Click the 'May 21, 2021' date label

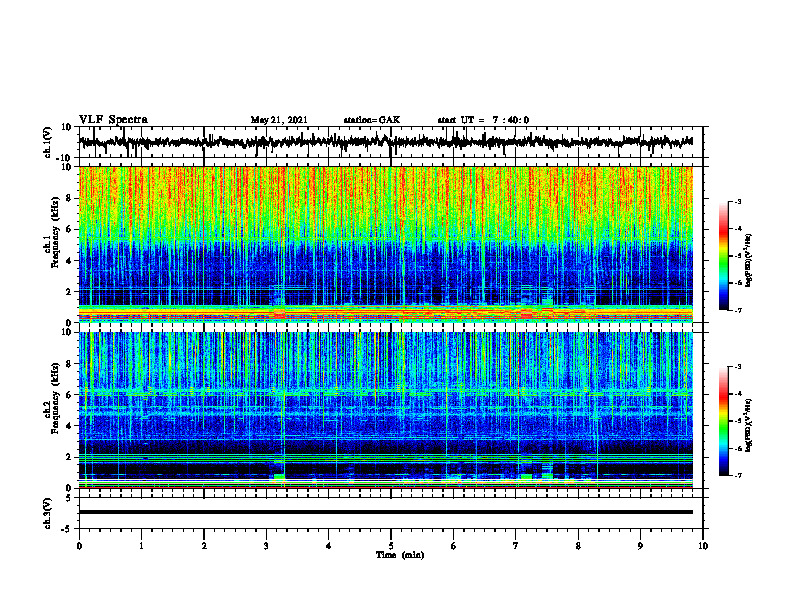point(279,120)
